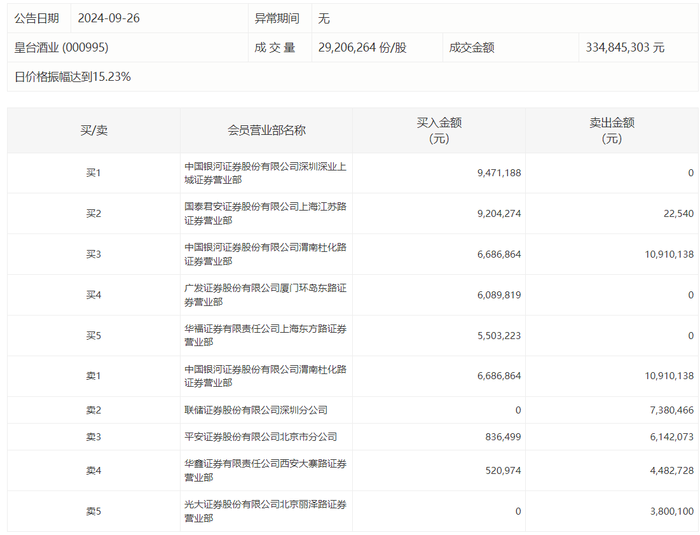This screenshot has height=535, width=700.
Task: Select the 卖5 row label
Action: (x=94, y=511)
